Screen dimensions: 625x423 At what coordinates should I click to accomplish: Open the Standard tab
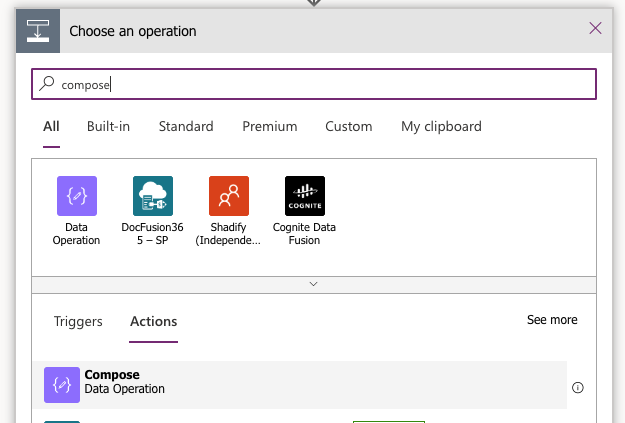[185, 127]
